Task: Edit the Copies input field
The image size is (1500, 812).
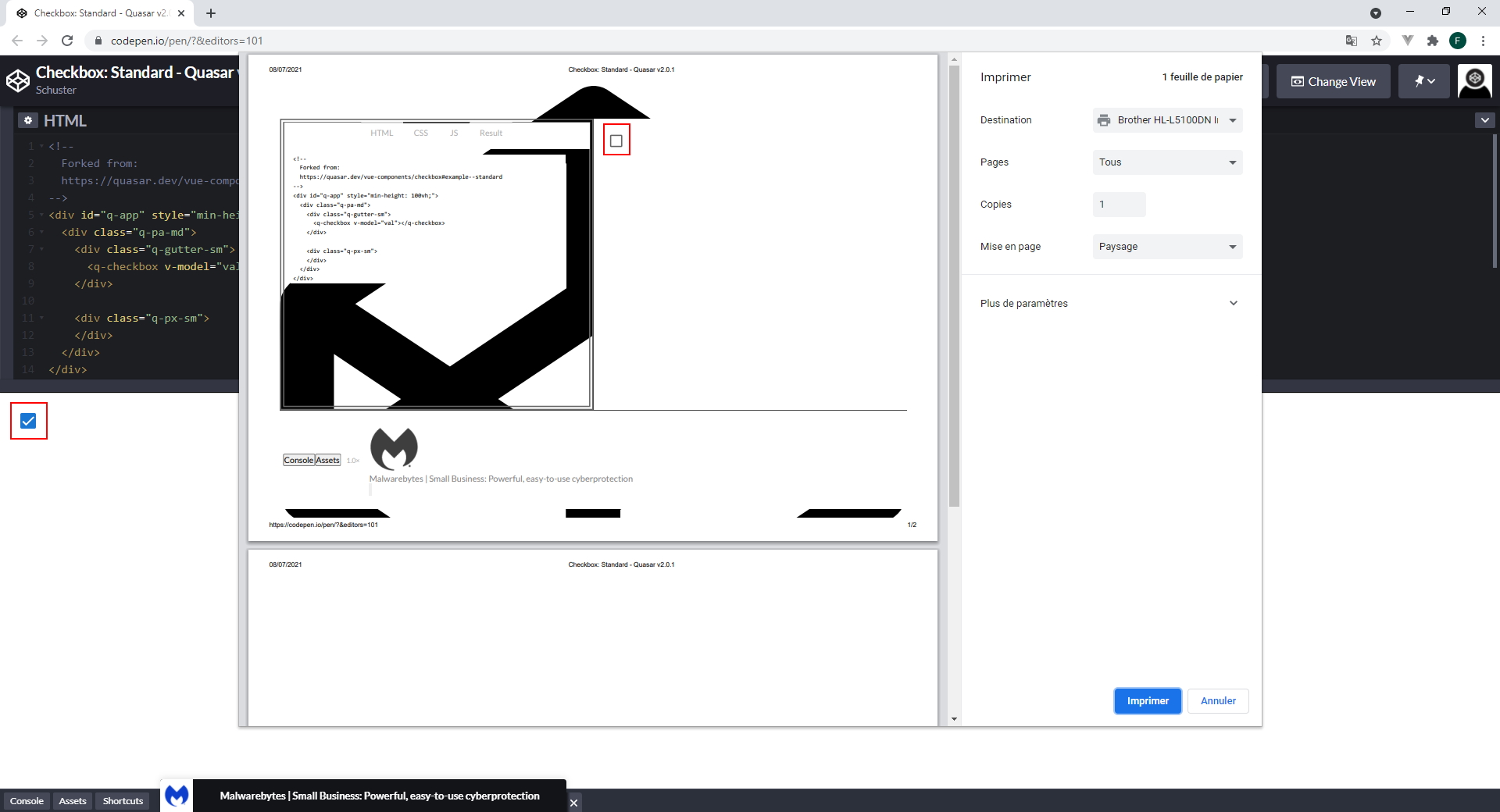Action: click(1119, 204)
